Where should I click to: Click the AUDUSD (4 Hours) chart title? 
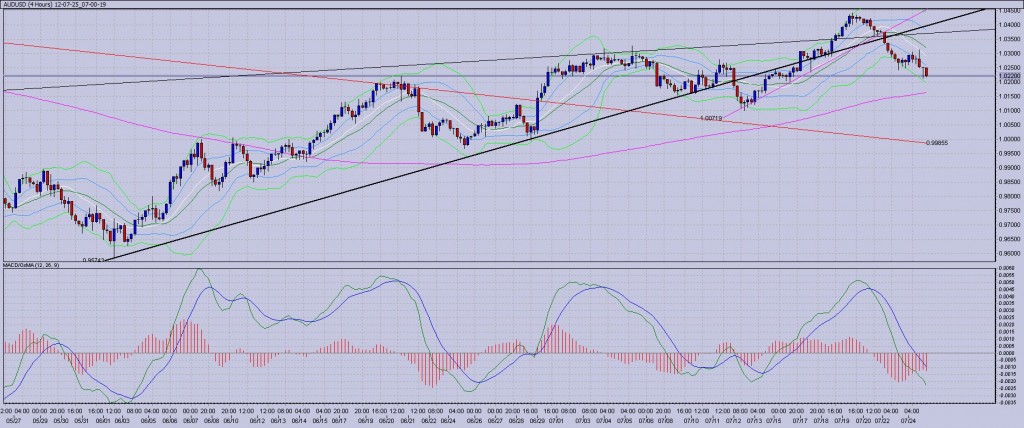60,4
